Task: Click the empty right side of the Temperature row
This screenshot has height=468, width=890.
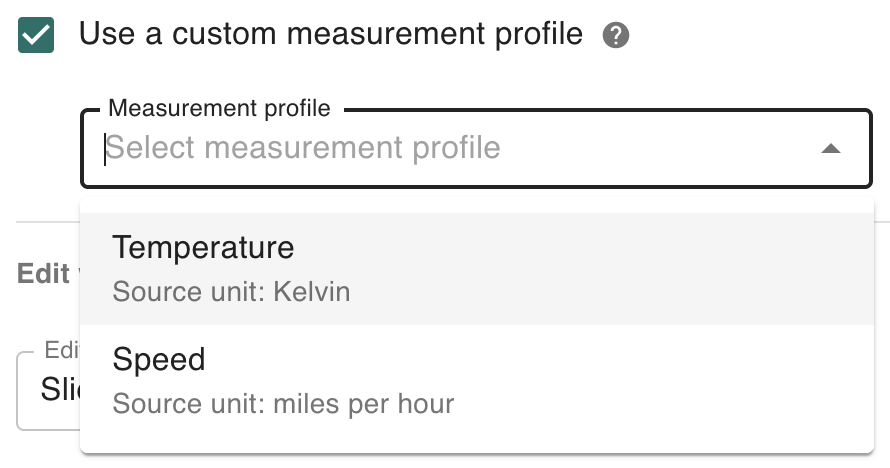Action: point(700,268)
